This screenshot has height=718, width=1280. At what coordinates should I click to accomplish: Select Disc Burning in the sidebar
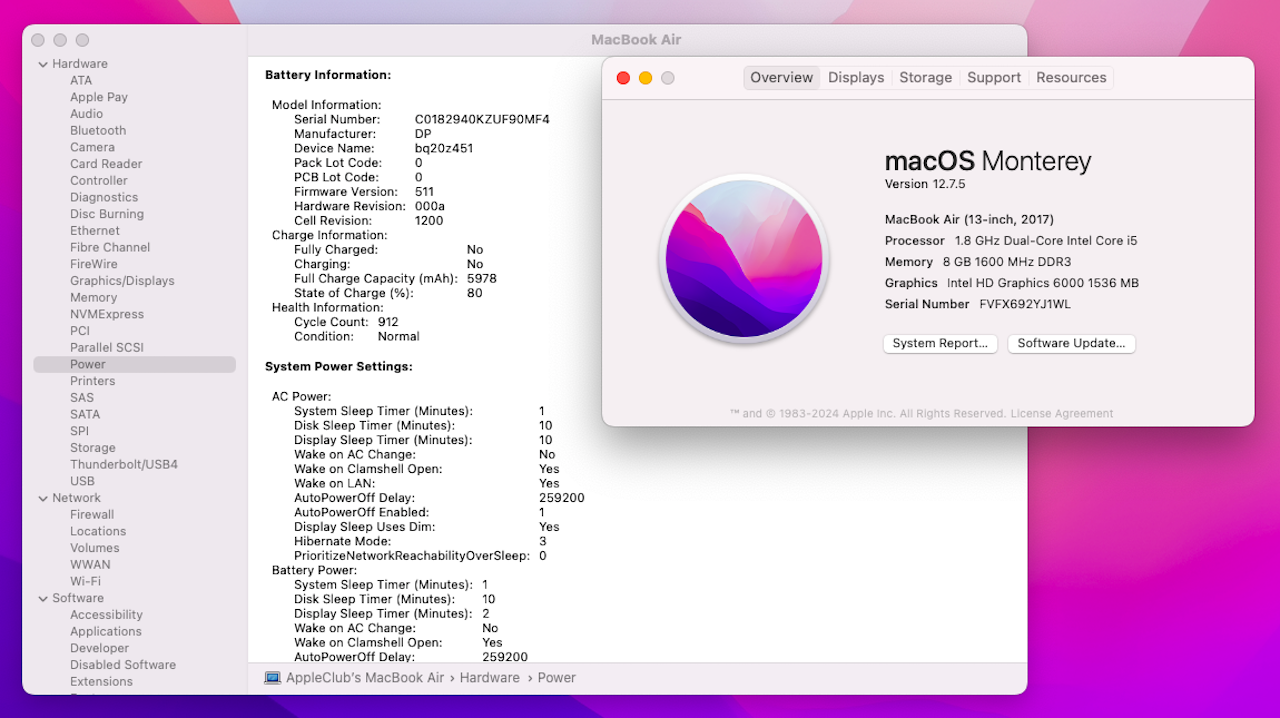pyautogui.click(x=107, y=214)
